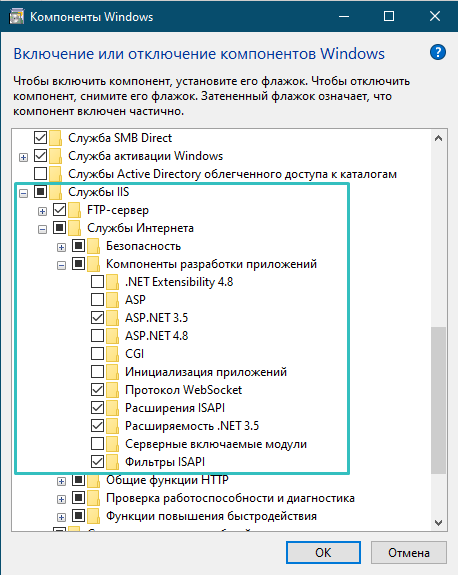The height and width of the screenshot is (575, 458).
Task: Expand the FTP-сервер node
Action: 43,211
